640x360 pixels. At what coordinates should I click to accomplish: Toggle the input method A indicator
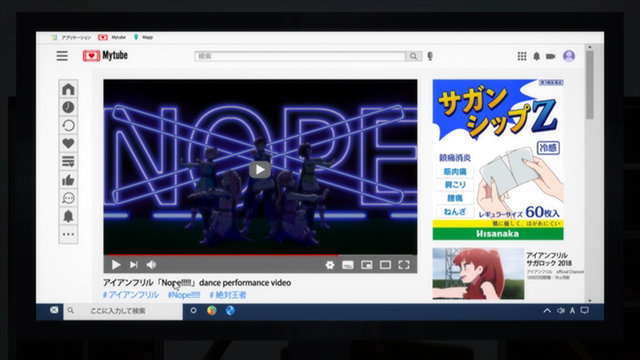(572, 311)
